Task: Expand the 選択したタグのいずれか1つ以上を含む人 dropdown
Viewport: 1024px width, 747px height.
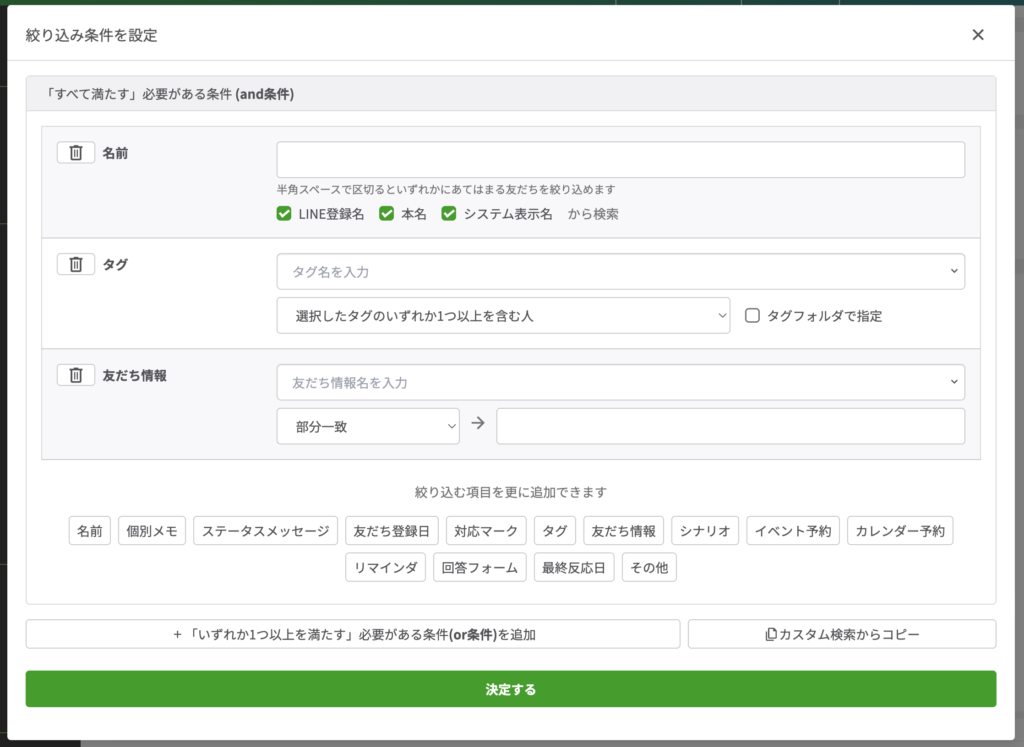Action: click(x=503, y=316)
